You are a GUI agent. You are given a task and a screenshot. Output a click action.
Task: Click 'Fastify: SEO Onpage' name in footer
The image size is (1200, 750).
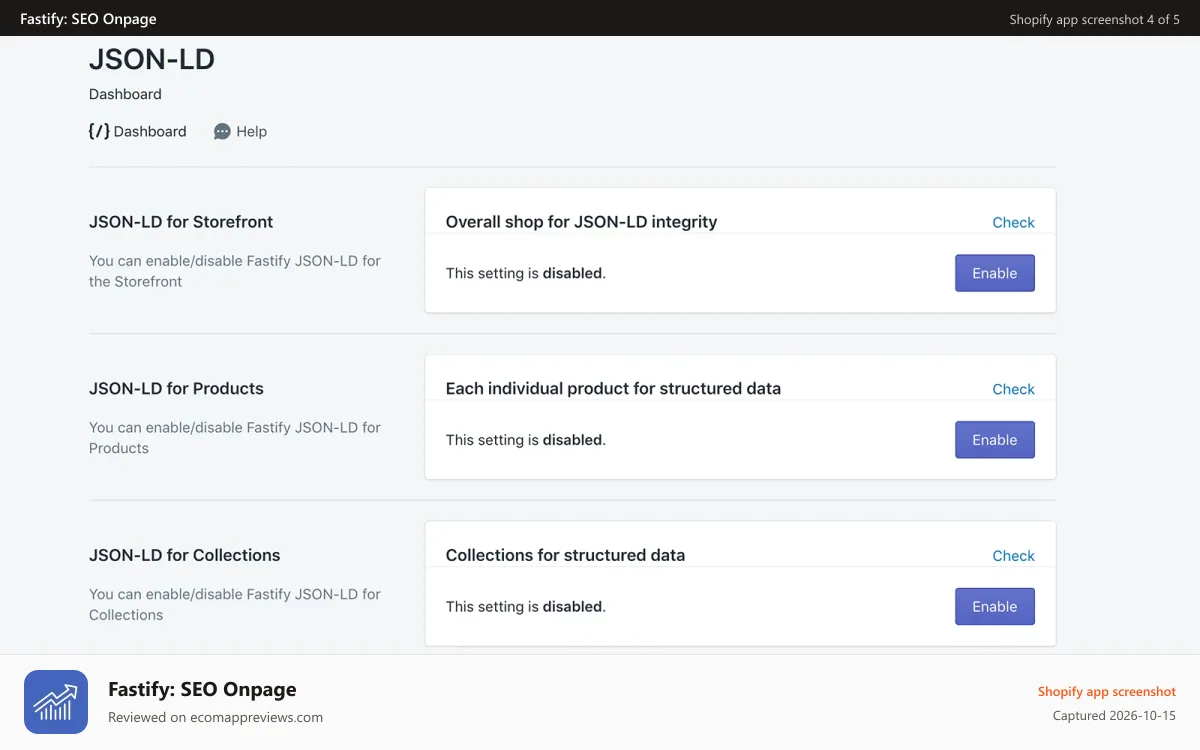click(x=202, y=689)
